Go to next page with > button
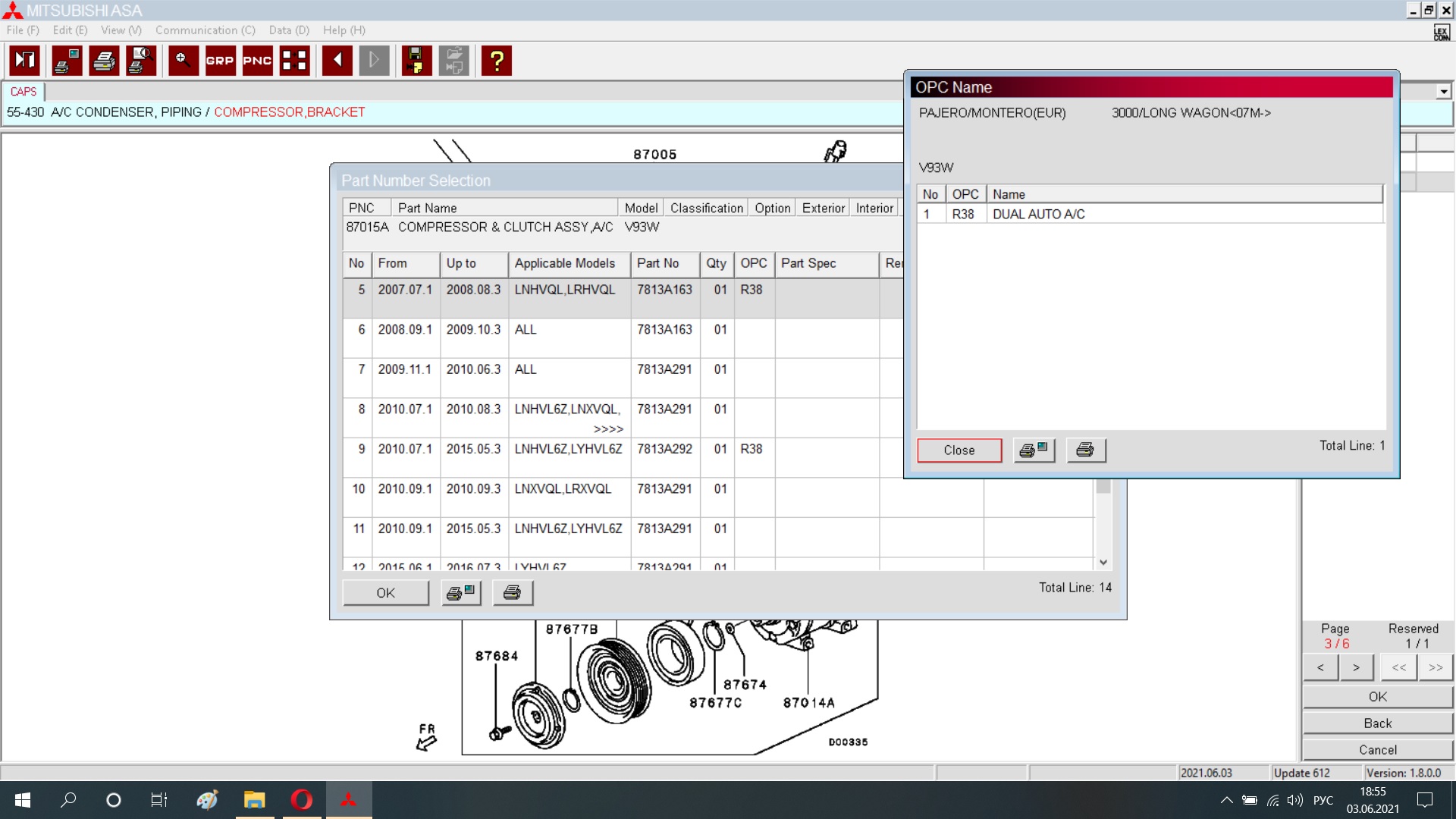The width and height of the screenshot is (1456, 819). (1356, 668)
